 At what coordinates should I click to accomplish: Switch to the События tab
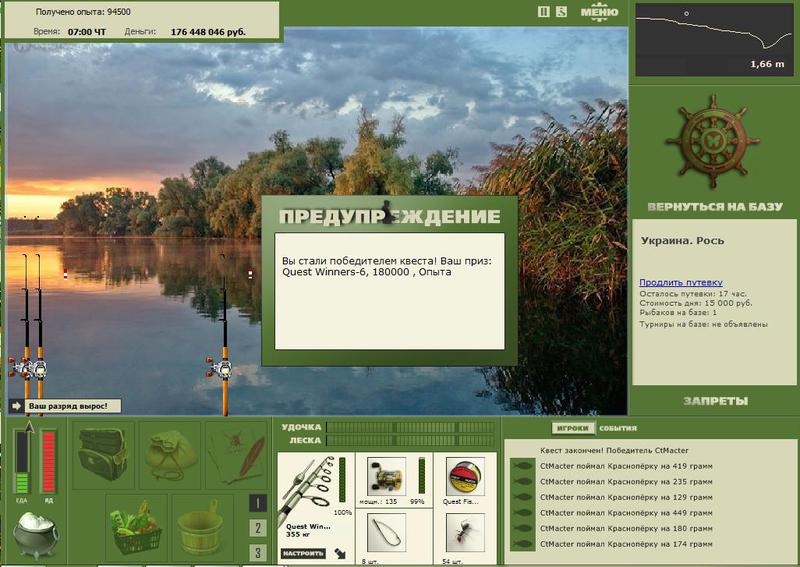point(618,428)
